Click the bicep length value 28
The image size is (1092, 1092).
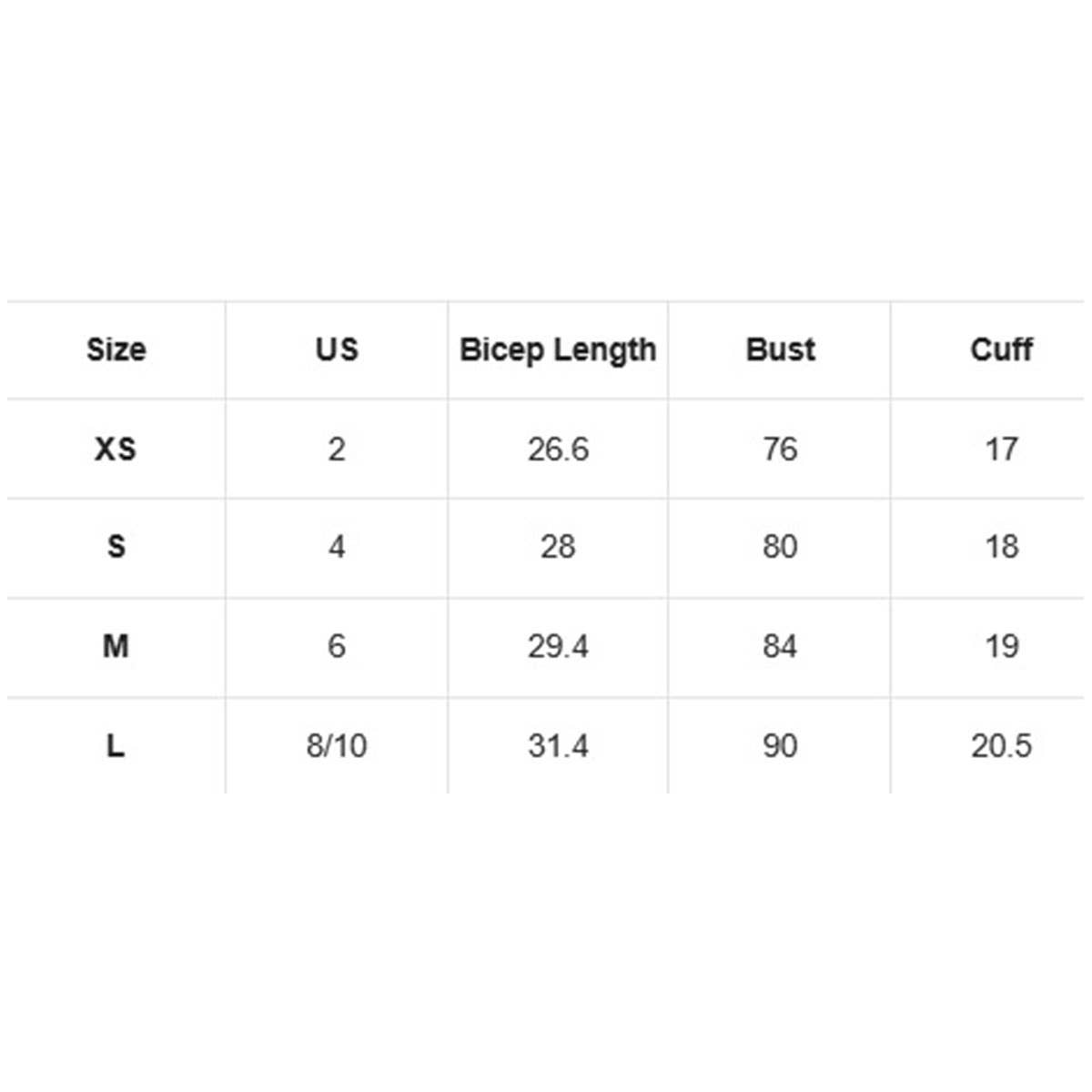coord(558,547)
